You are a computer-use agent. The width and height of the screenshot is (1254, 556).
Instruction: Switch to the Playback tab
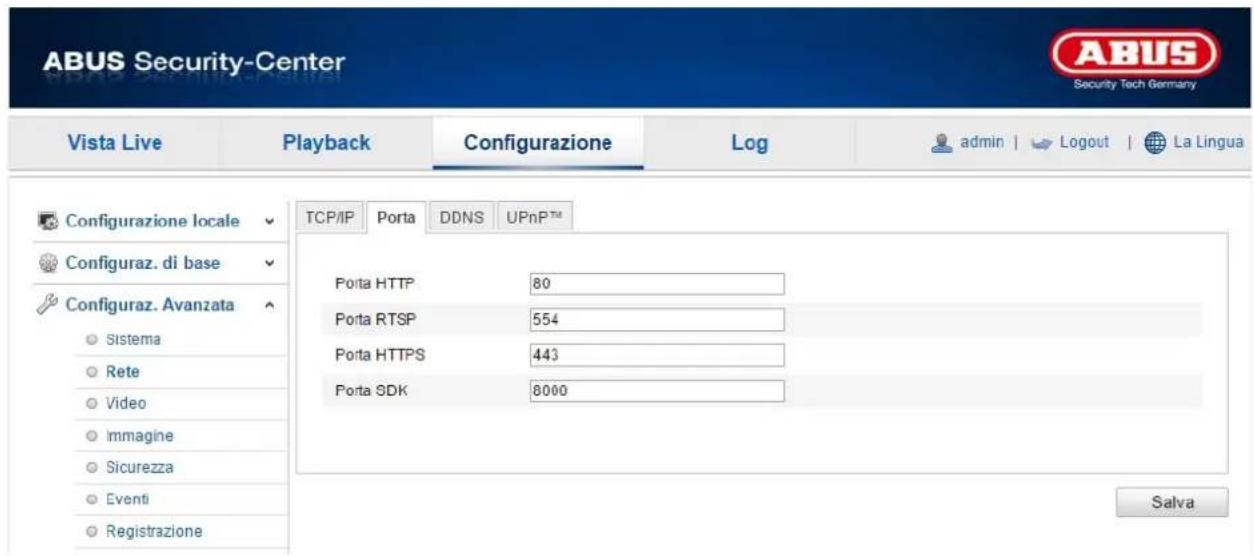pos(326,143)
